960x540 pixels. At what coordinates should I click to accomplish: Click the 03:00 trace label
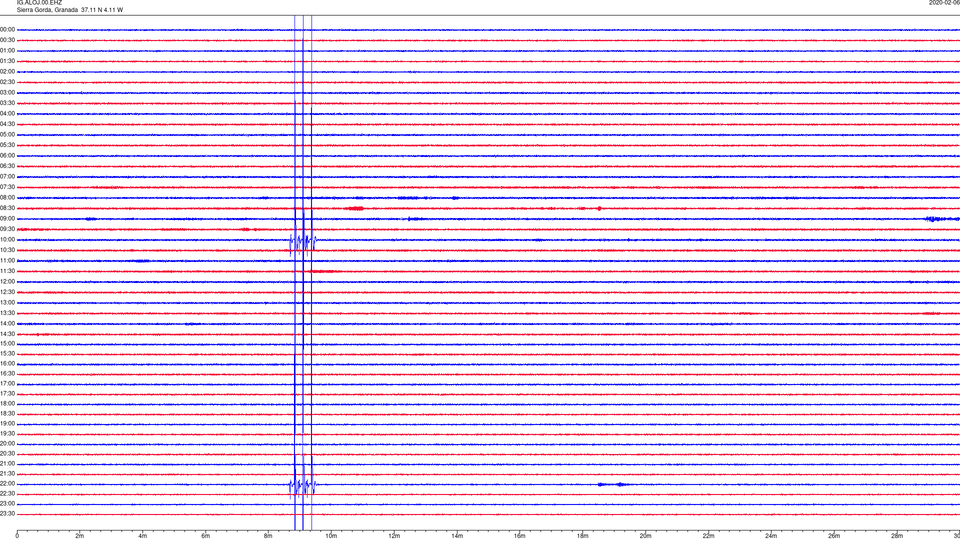pyautogui.click(x=7, y=92)
